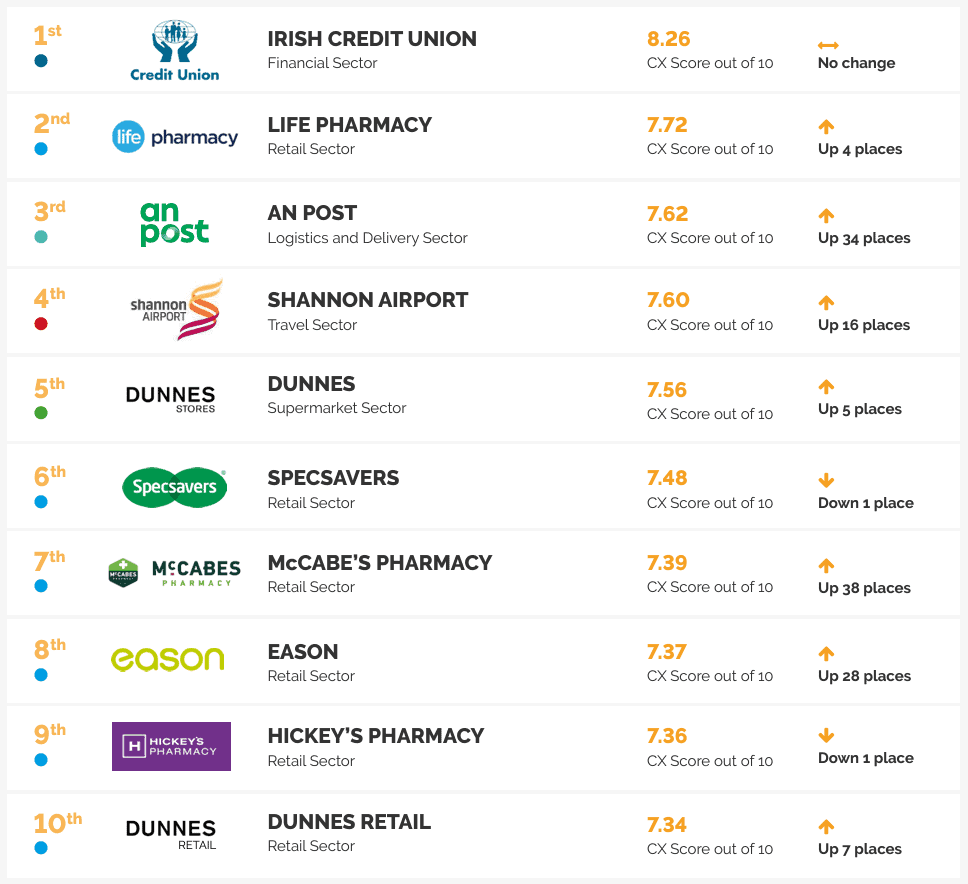968x884 pixels.
Task: Select the DUNNES RETAIL title
Action: [349, 822]
